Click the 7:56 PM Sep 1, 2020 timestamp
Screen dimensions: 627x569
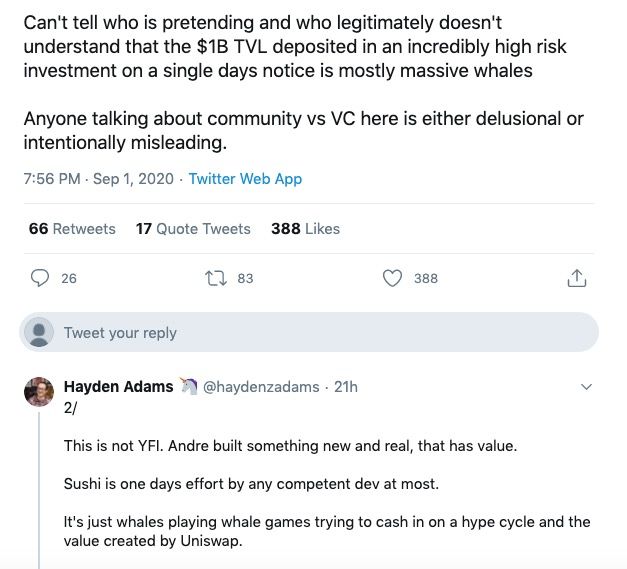[98, 179]
